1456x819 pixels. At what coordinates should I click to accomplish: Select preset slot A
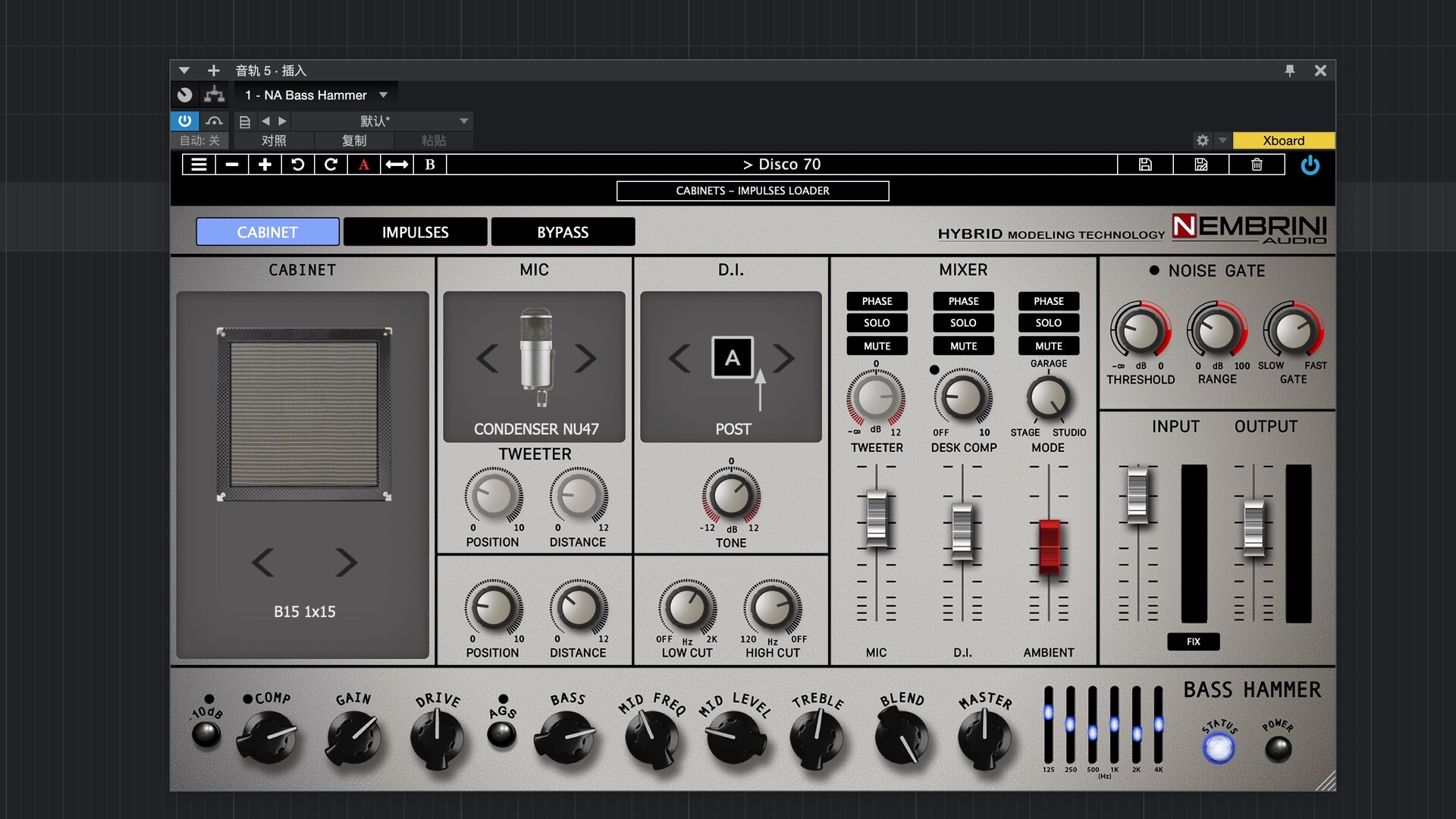pyautogui.click(x=364, y=165)
